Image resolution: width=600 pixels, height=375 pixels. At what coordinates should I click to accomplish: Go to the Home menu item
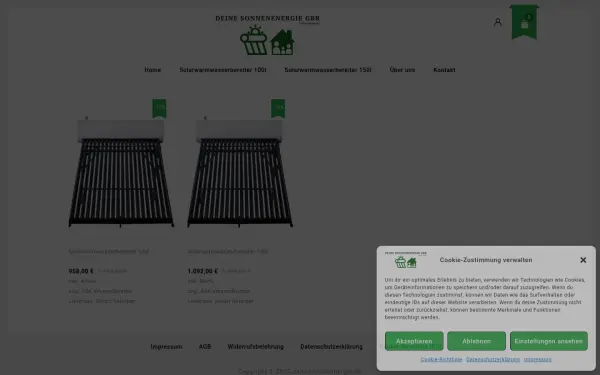tap(153, 70)
